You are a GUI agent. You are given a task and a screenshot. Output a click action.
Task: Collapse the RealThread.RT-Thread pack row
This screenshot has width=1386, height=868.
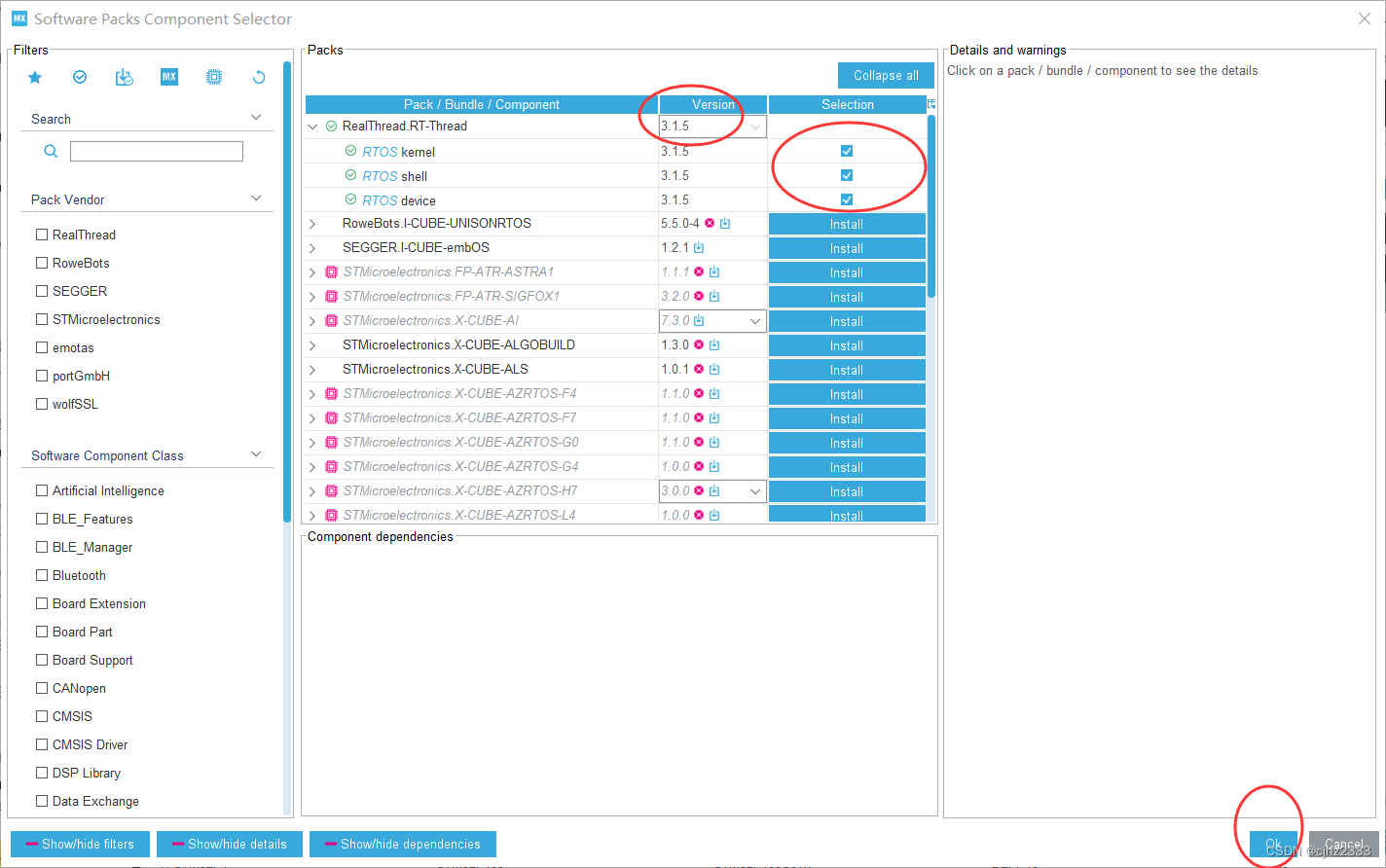click(x=312, y=127)
